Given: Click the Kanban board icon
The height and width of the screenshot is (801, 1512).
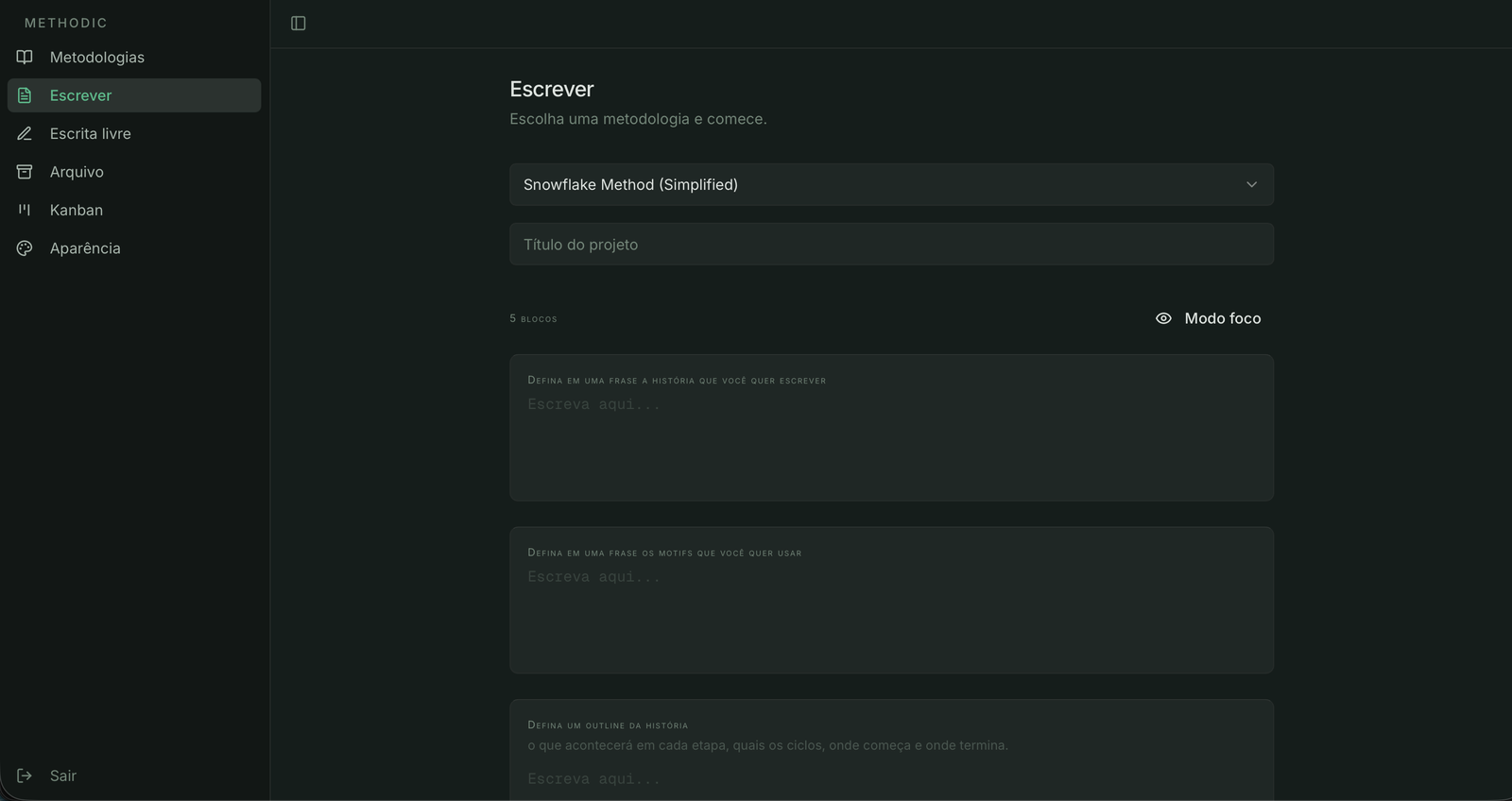Looking at the screenshot, I should pyautogui.click(x=25, y=210).
